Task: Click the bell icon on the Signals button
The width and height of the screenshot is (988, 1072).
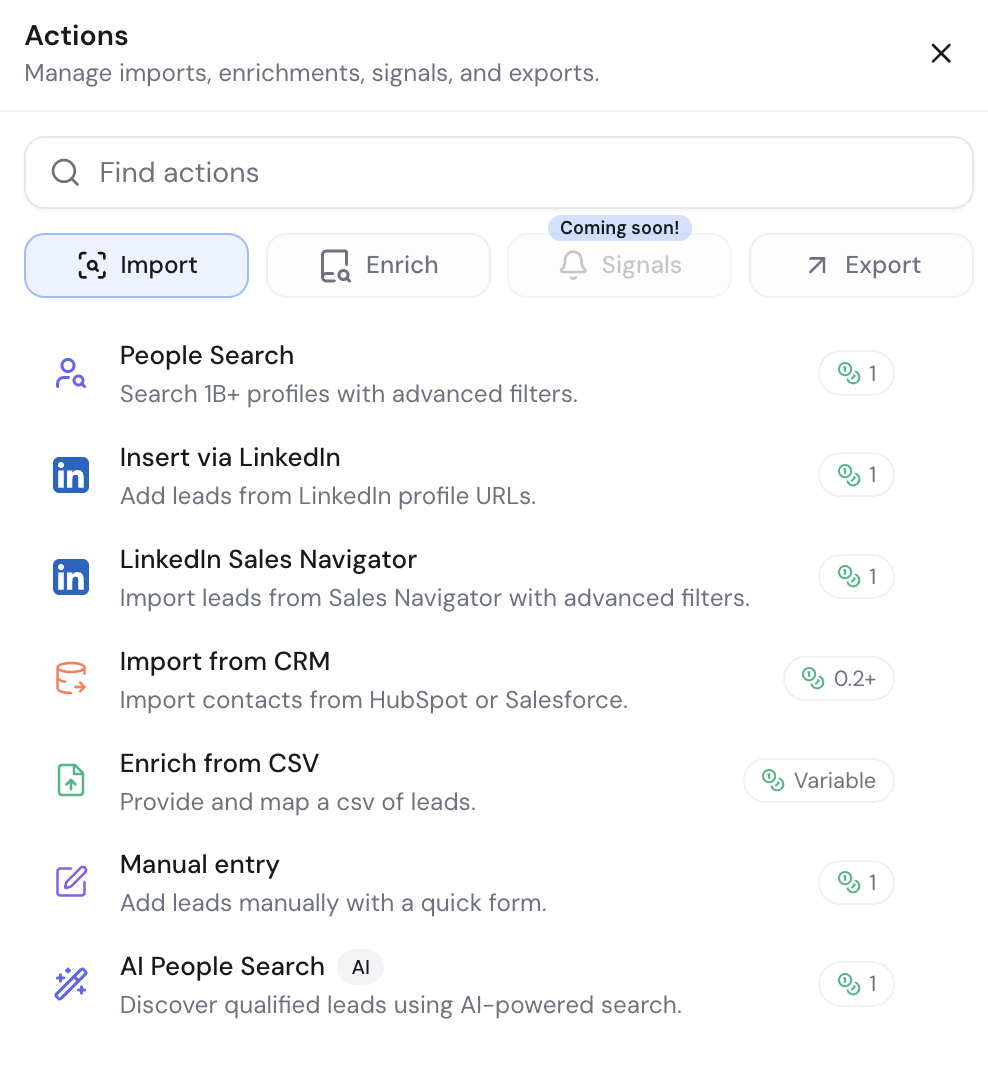Action: (573, 265)
